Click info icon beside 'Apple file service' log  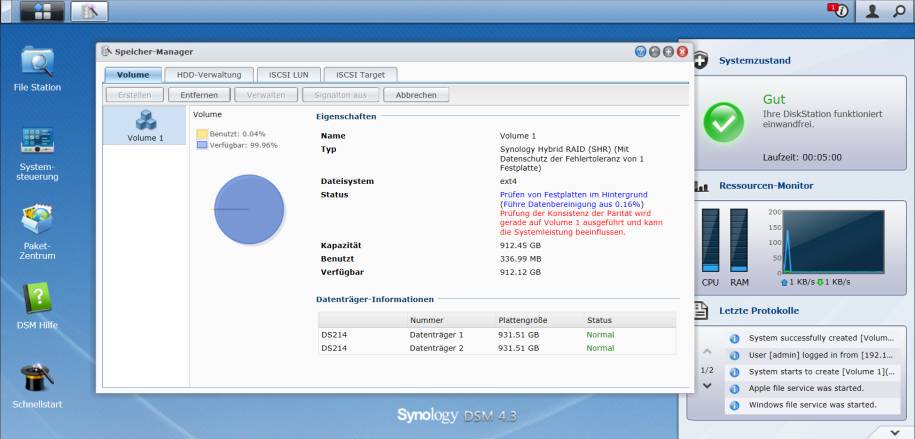(735, 388)
